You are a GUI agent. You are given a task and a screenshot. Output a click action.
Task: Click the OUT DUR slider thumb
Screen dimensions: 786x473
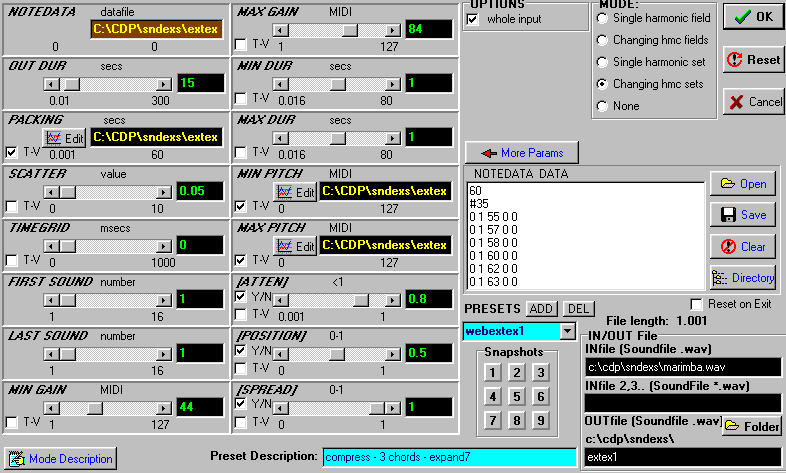[x=72, y=84]
